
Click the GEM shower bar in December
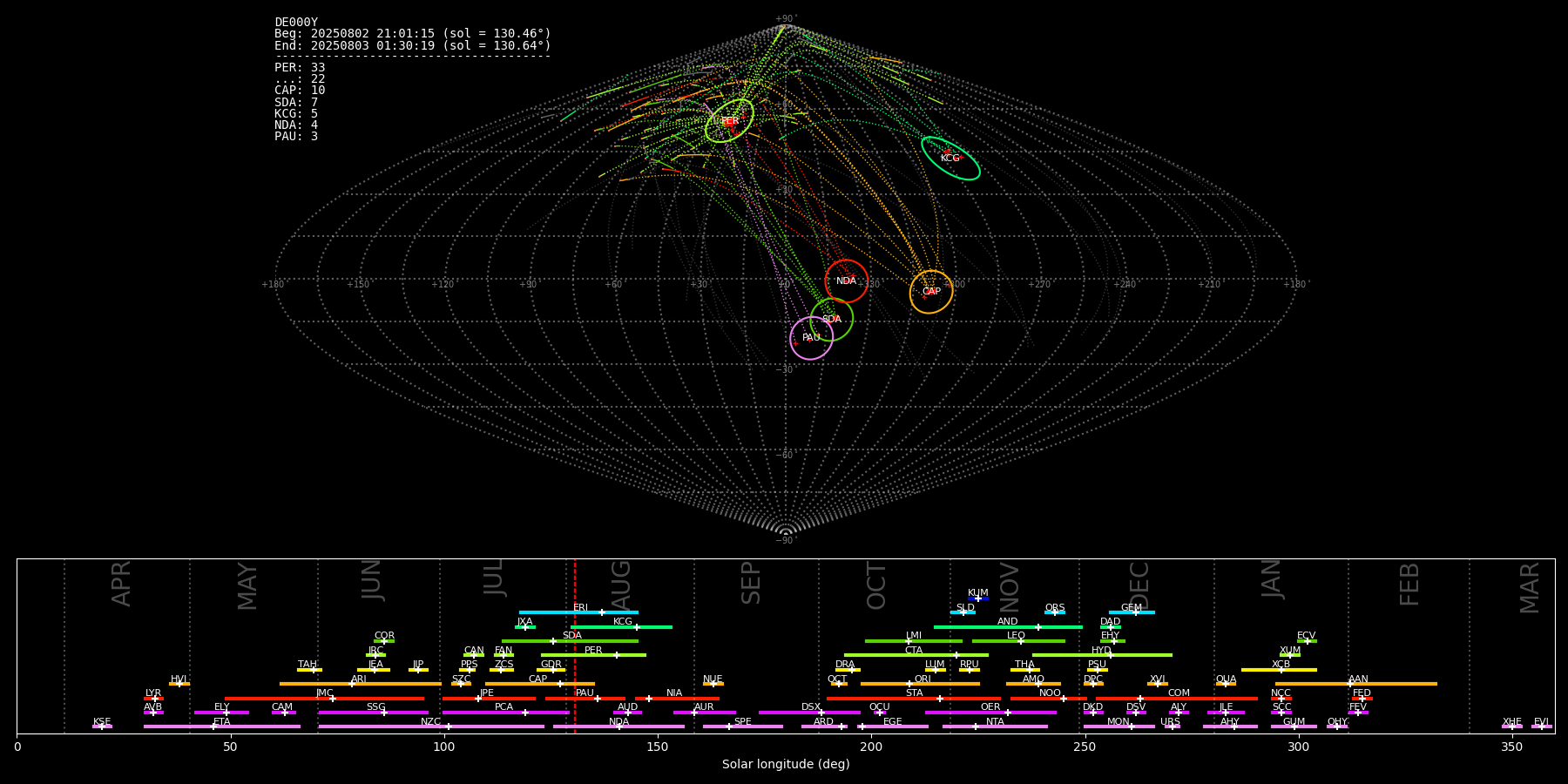pyautogui.click(x=1132, y=612)
